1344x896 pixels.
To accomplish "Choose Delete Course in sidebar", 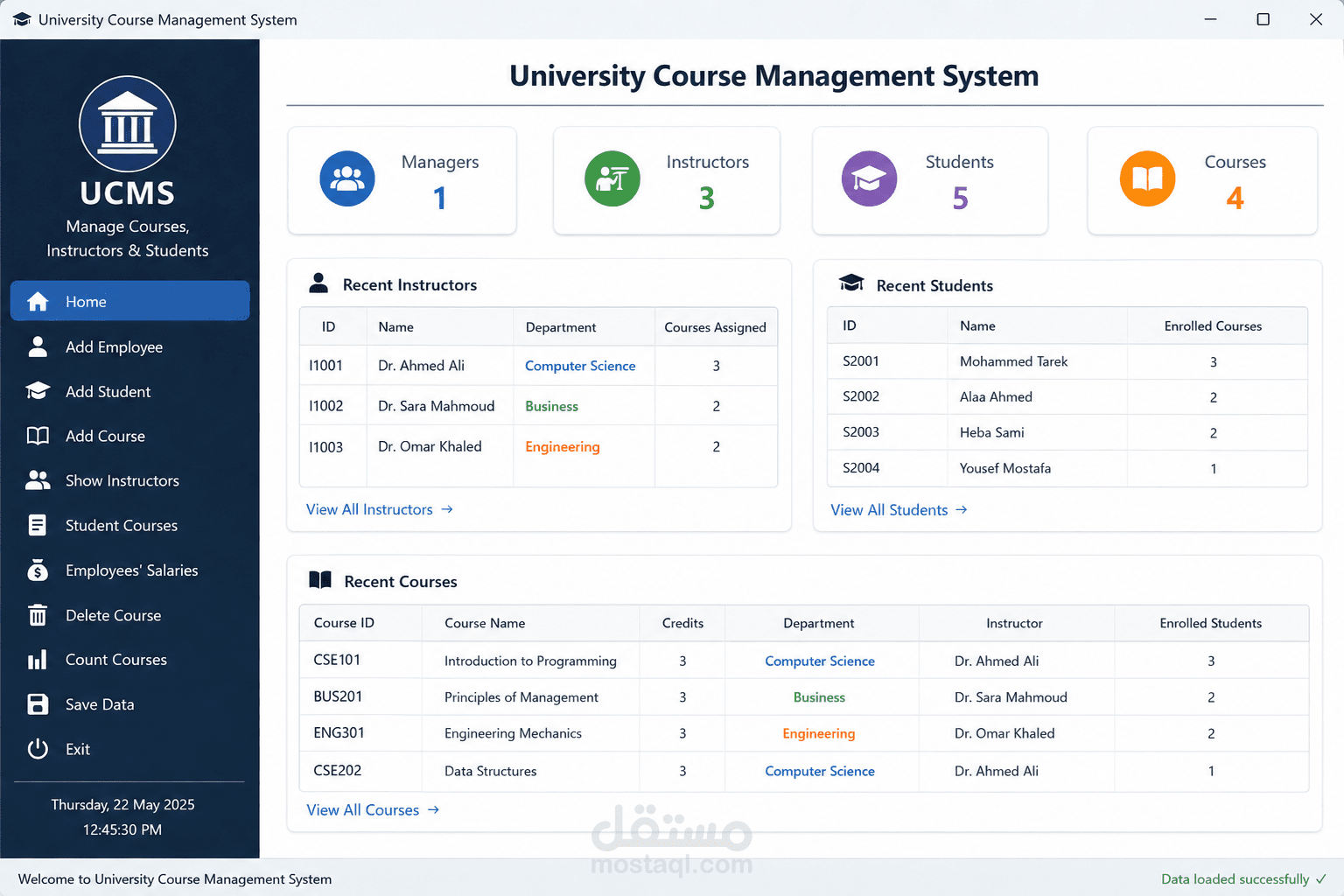I will 129,615.
